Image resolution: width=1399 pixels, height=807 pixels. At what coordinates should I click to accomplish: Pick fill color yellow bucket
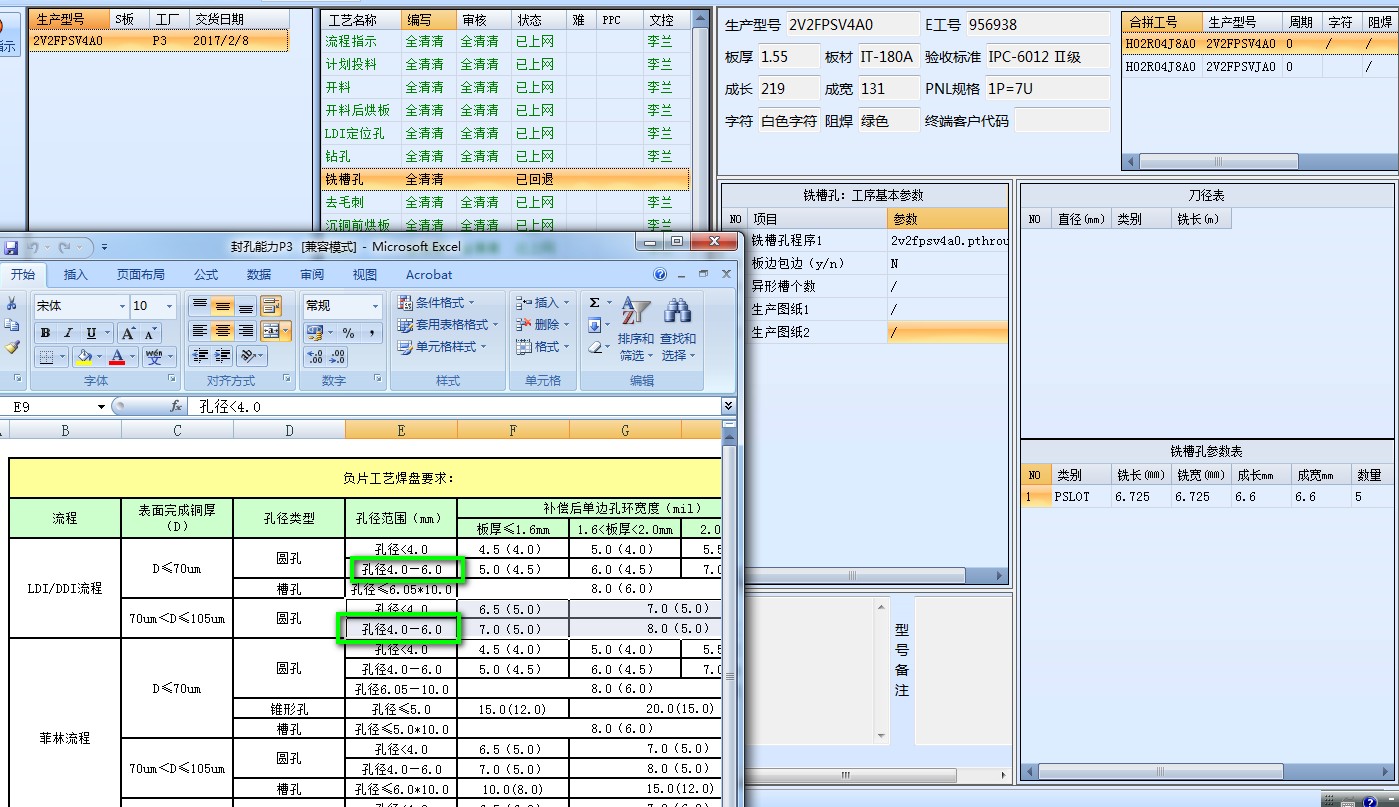coord(84,357)
